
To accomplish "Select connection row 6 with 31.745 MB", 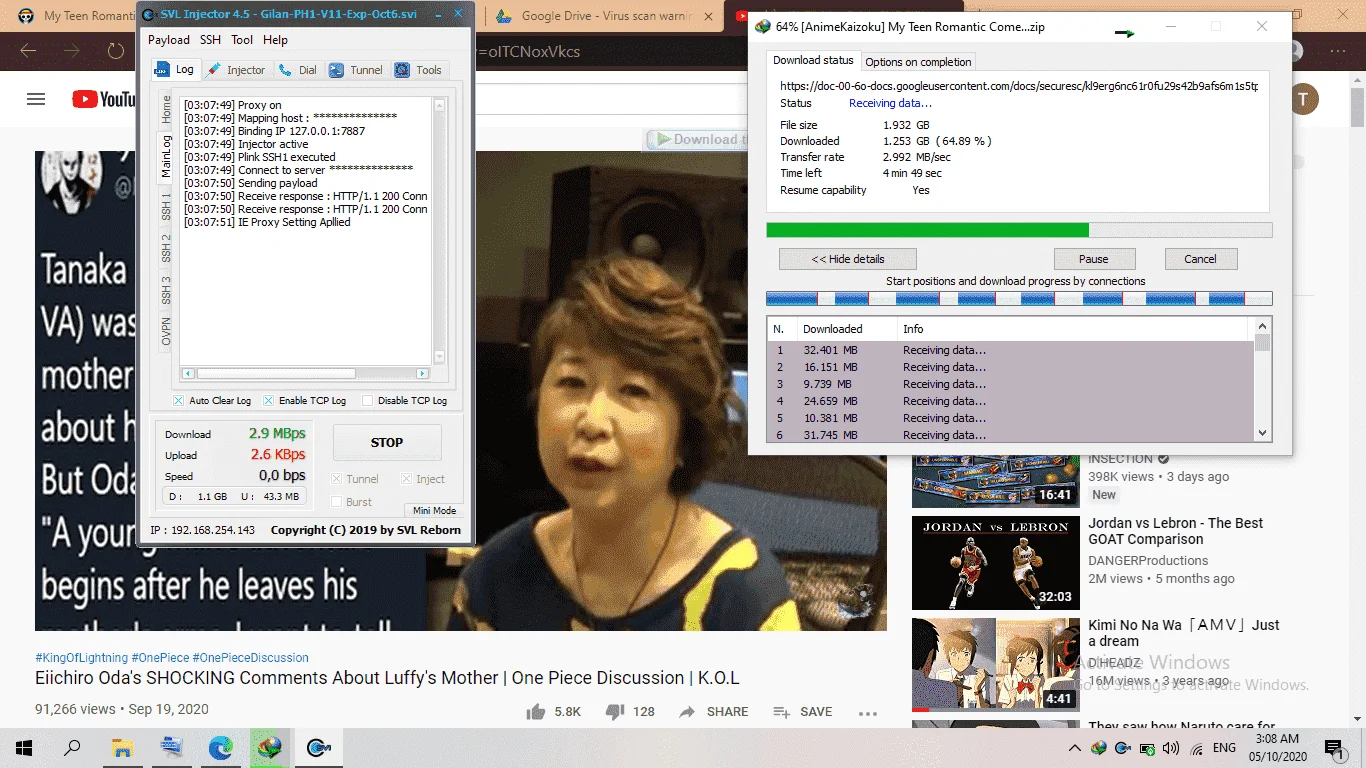I will point(1010,435).
